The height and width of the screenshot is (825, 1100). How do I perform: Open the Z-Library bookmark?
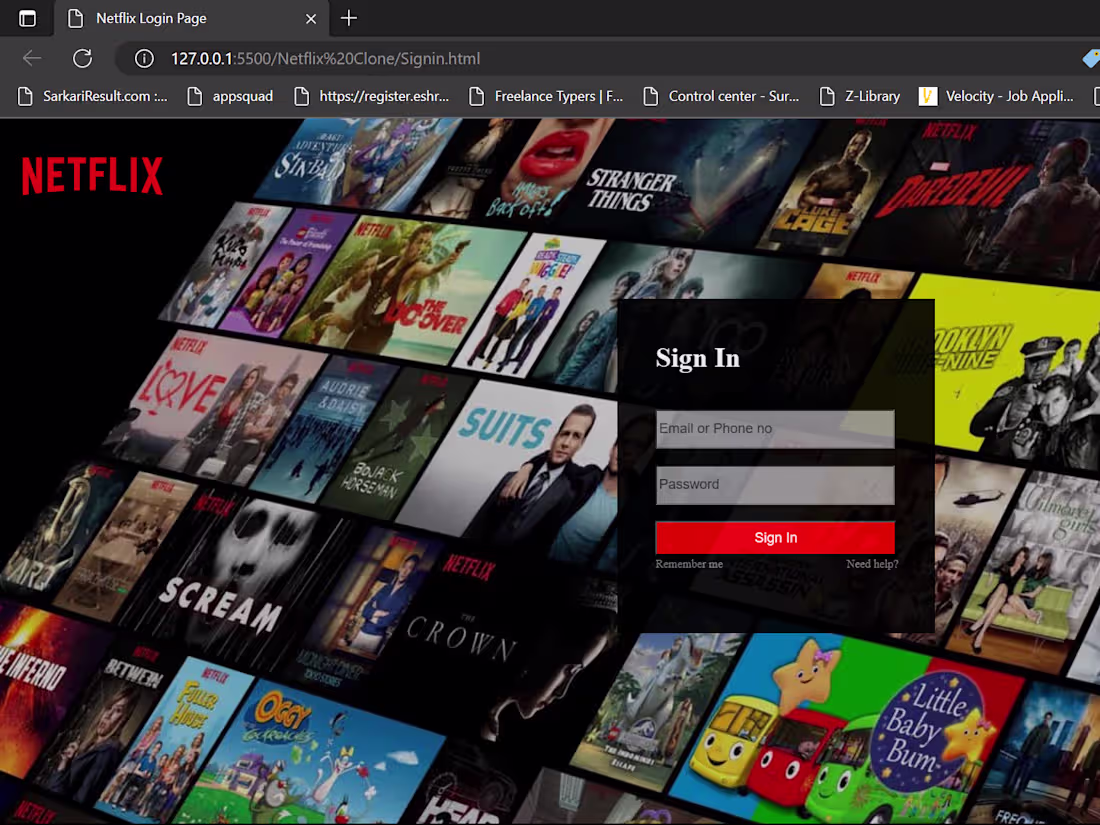860,96
